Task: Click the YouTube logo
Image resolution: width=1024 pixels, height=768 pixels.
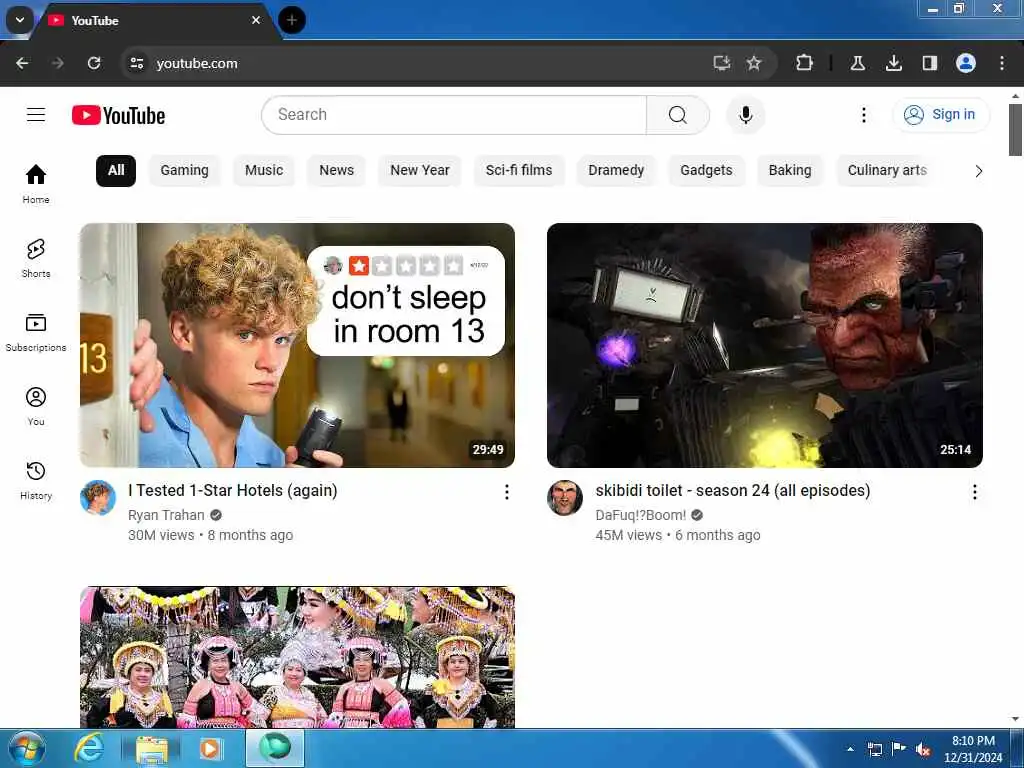Action: (x=118, y=116)
